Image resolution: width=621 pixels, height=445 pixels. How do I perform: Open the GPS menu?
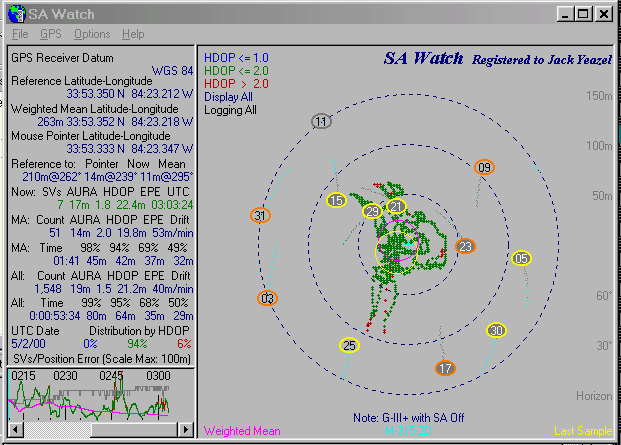click(x=51, y=34)
